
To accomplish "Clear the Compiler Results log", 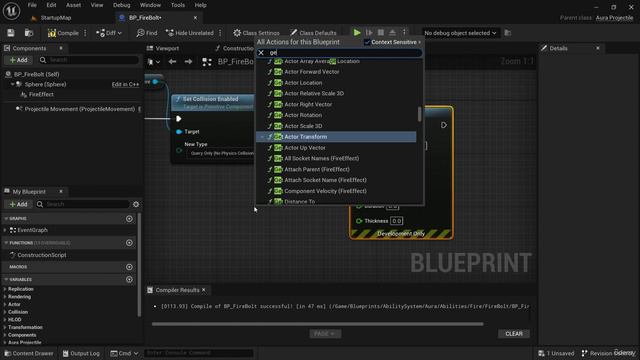I will click(x=514, y=334).
